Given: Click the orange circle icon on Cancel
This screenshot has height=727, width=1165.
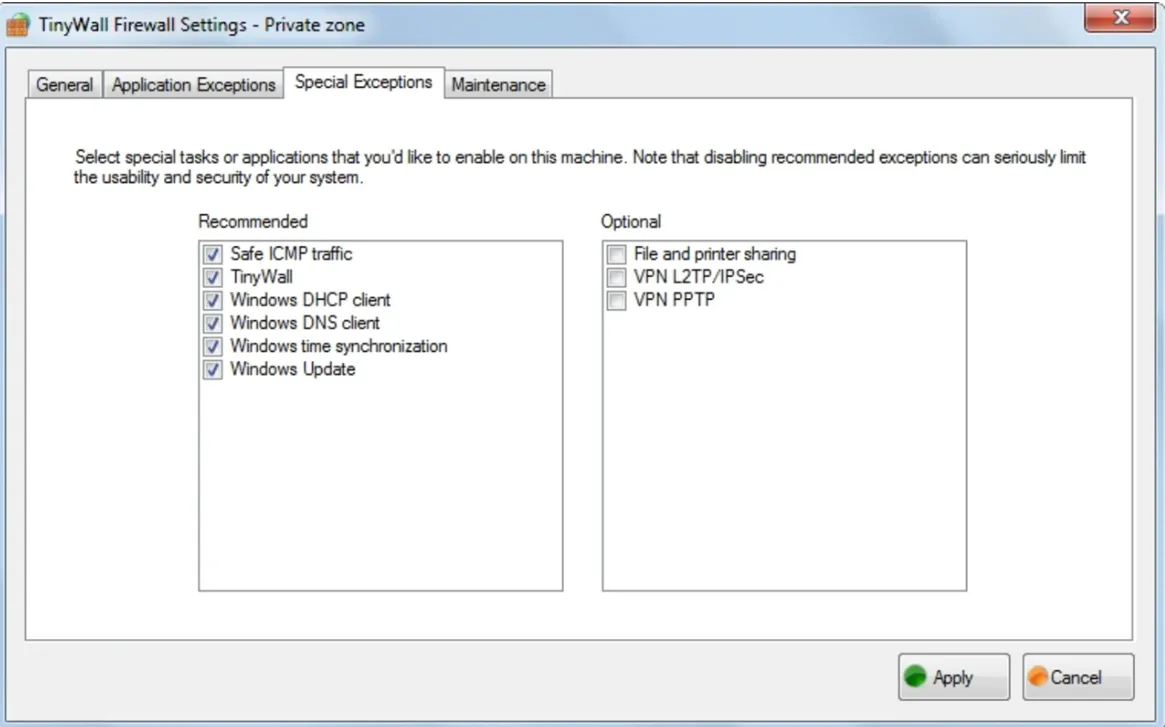Looking at the screenshot, I should [1038, 676].
